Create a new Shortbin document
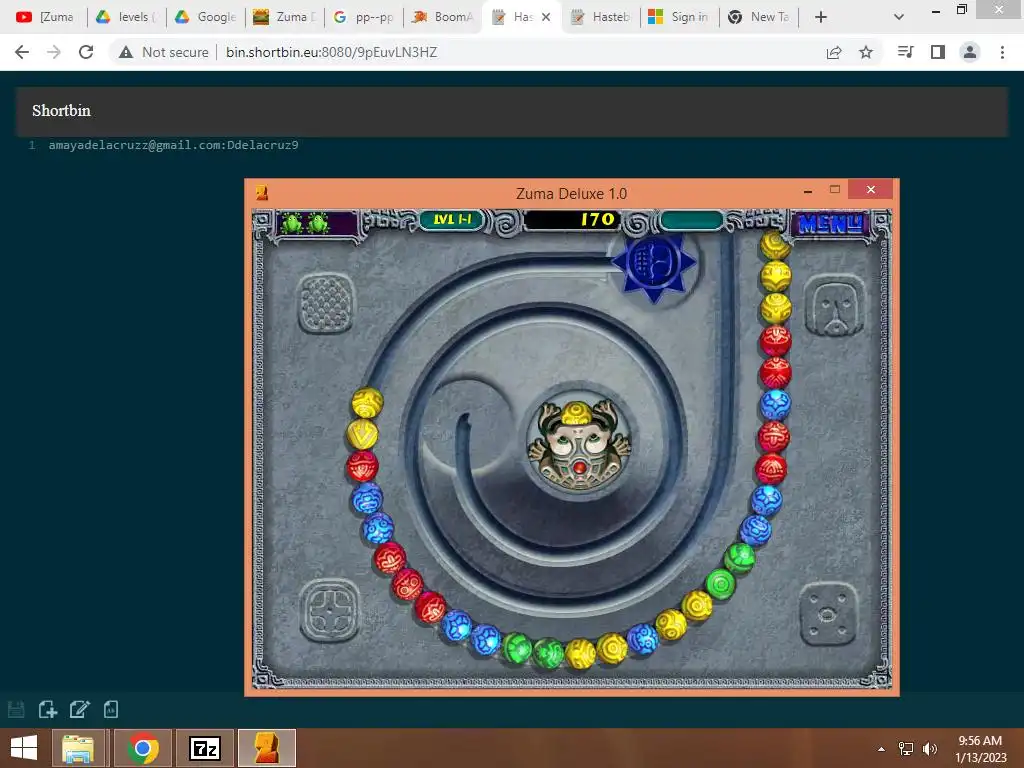1024x768 pixels. point(48,709)
